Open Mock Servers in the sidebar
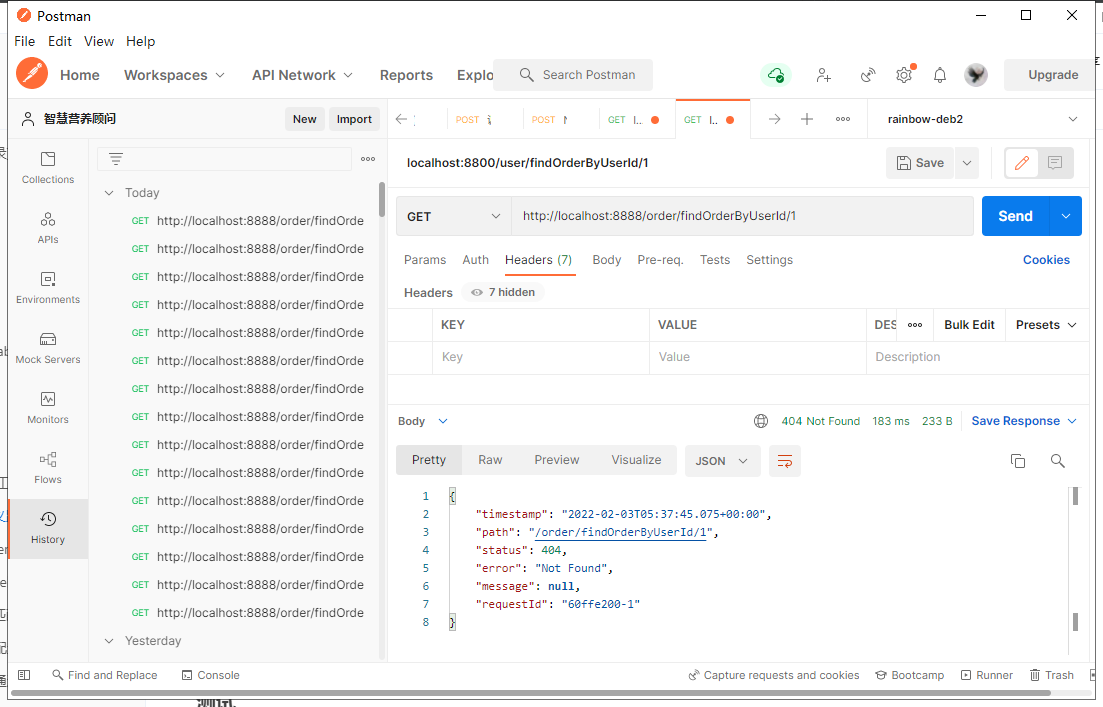This screenshot has height=707, width=1103. [48, 348]
